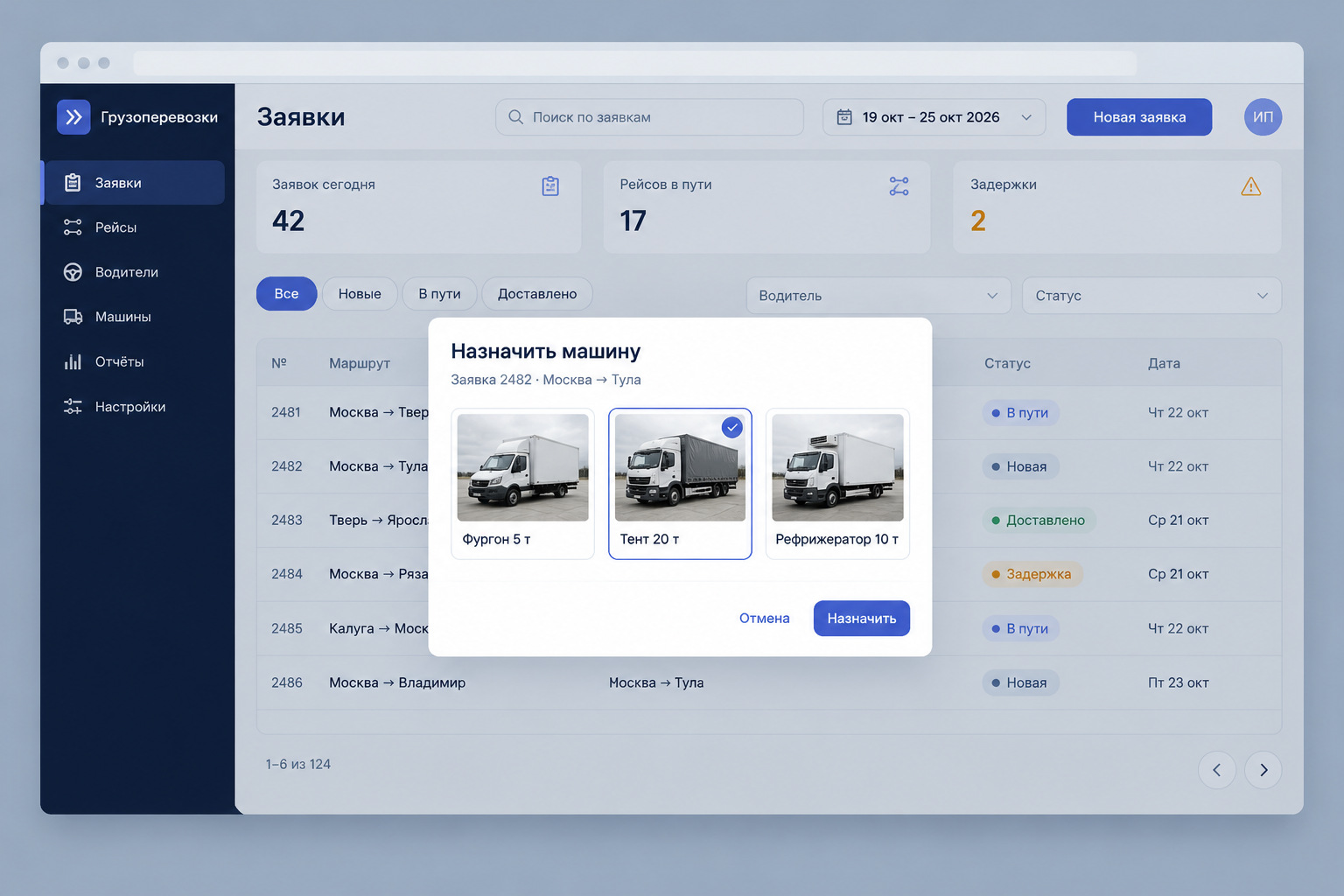Choose the Рефрижератор 10 т truck card

[x=837, y=484]
